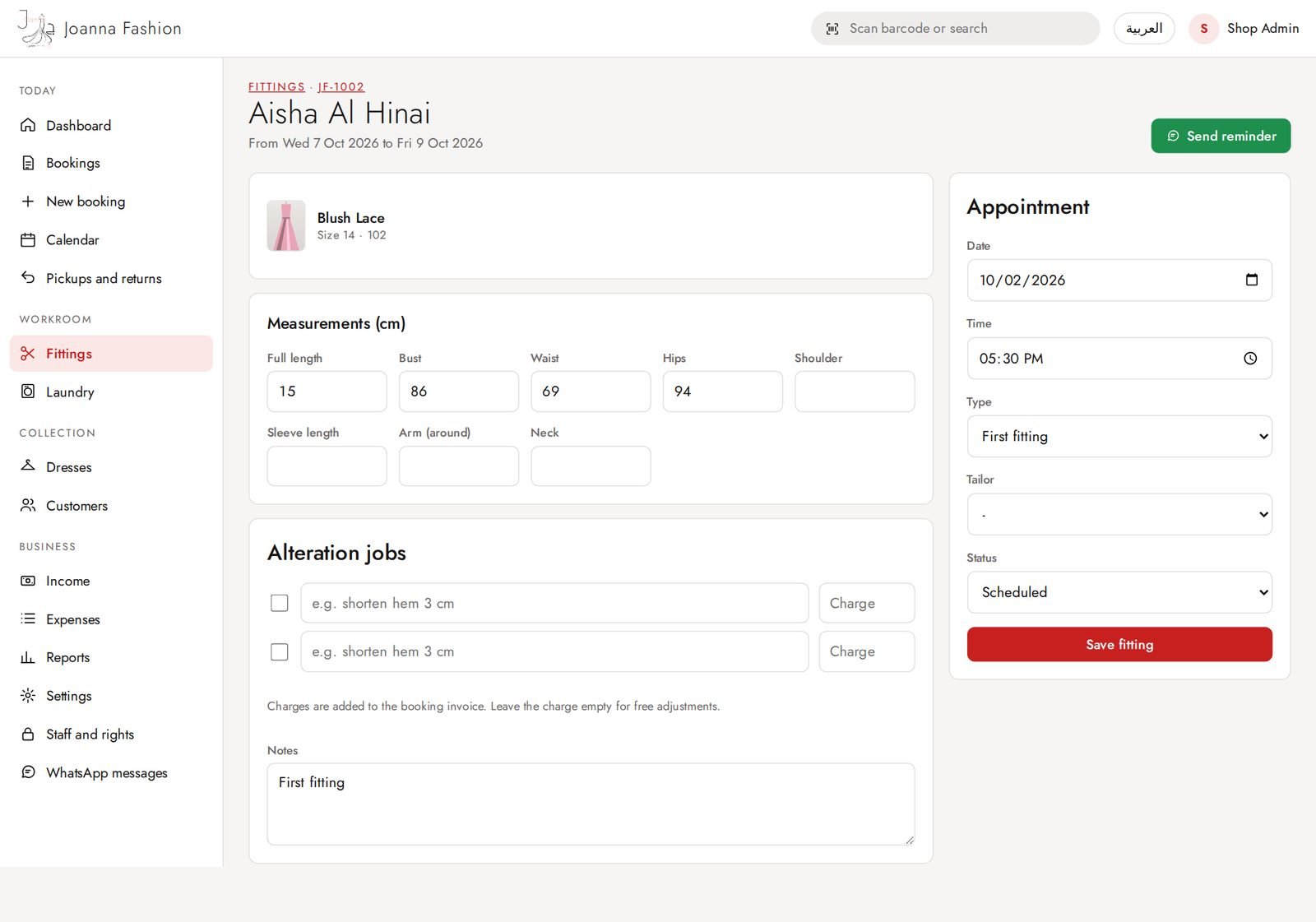
Task: Click the Calendar sidebar icon
Action: 28,240
